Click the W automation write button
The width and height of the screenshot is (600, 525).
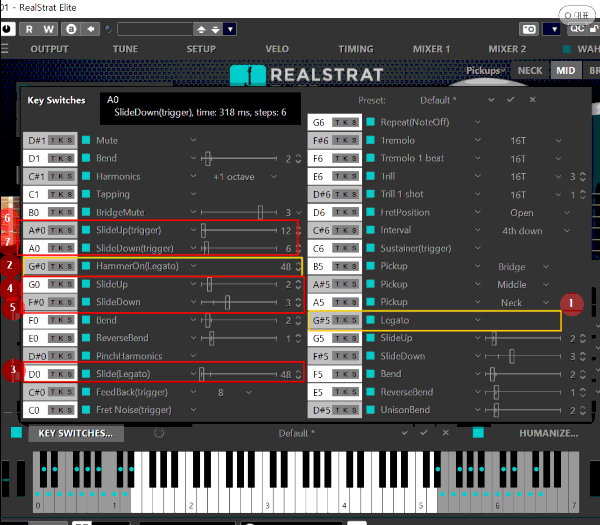(48, 29)
